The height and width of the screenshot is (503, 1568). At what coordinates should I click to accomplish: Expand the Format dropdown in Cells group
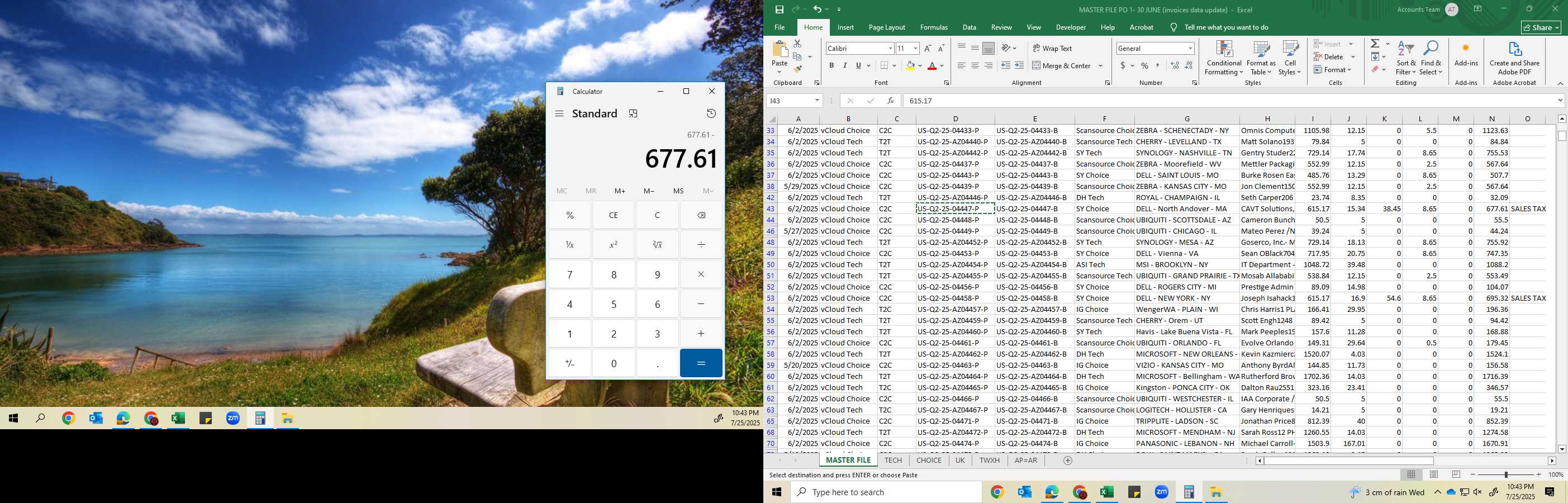(x=1332, y=69)
